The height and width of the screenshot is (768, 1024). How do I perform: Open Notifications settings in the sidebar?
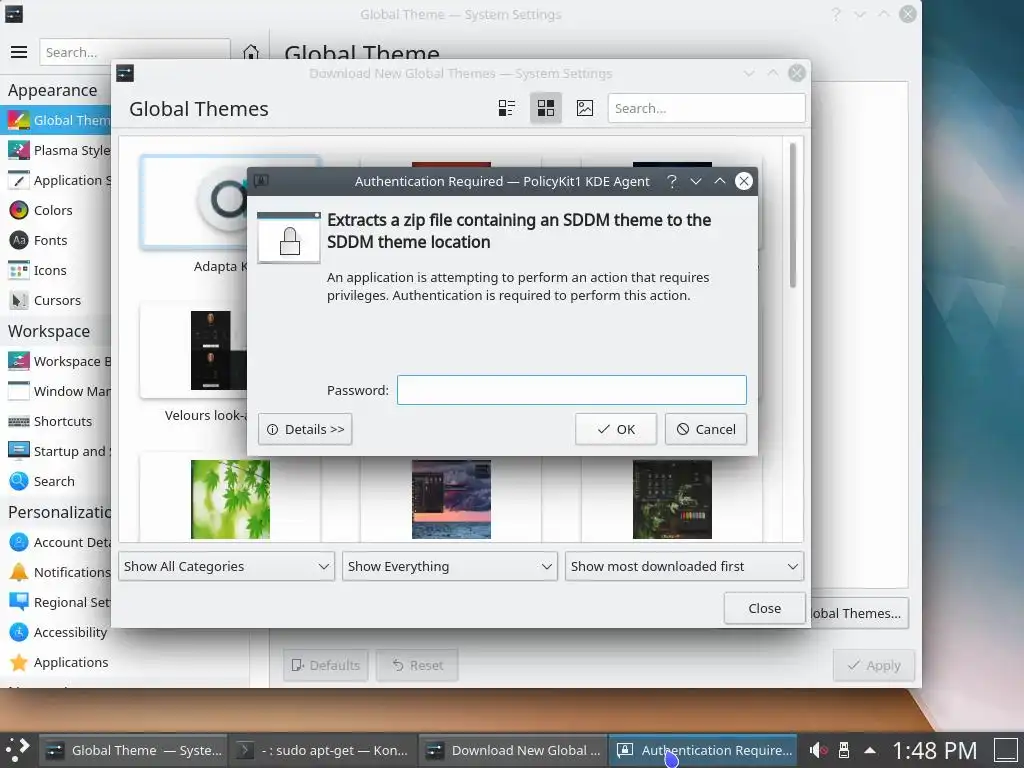[56, 572]
